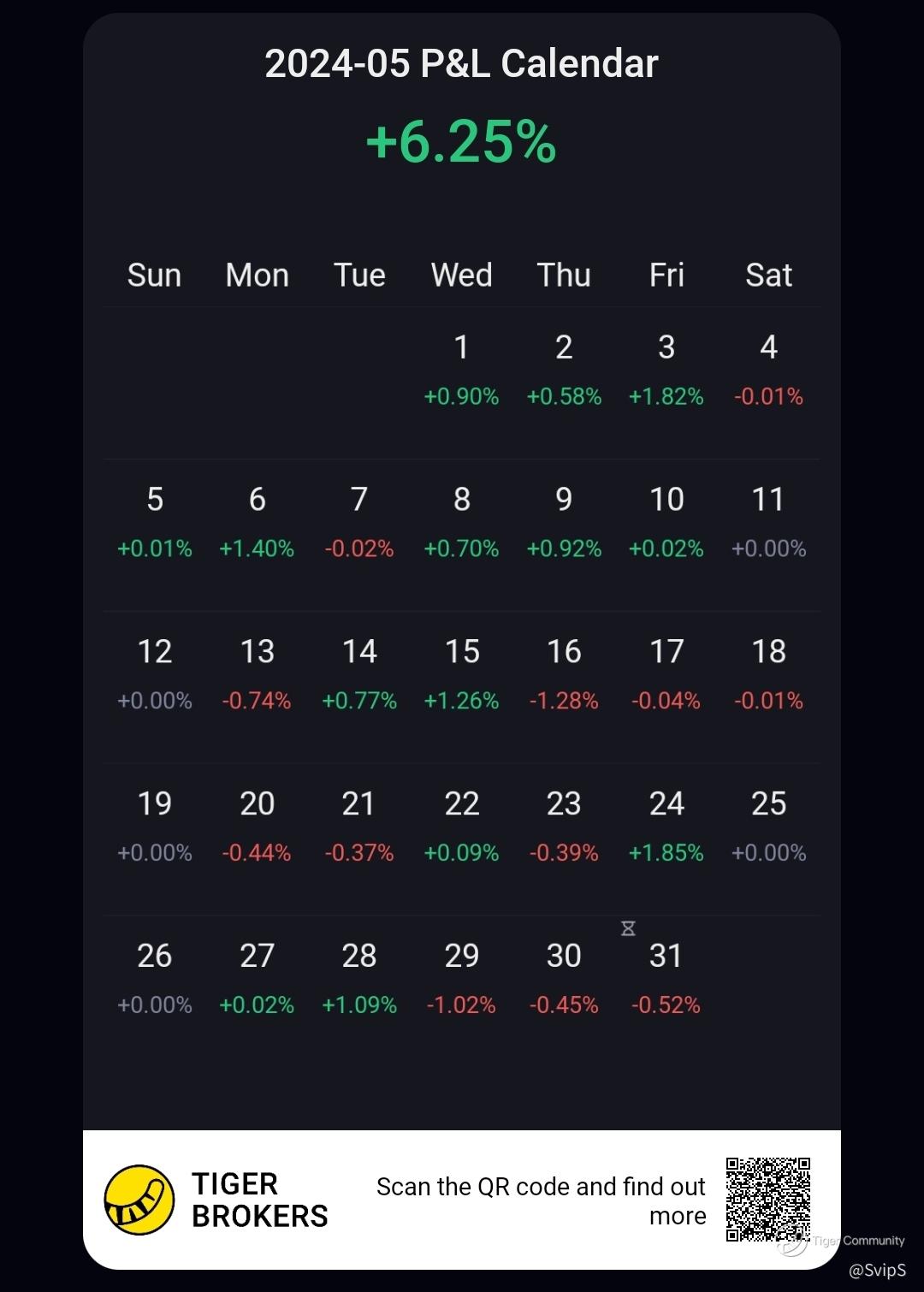Click the hourglass icon above day 31
Image resolution: width=924 pixels, height=1292 pixels.
tap(628, 928)
